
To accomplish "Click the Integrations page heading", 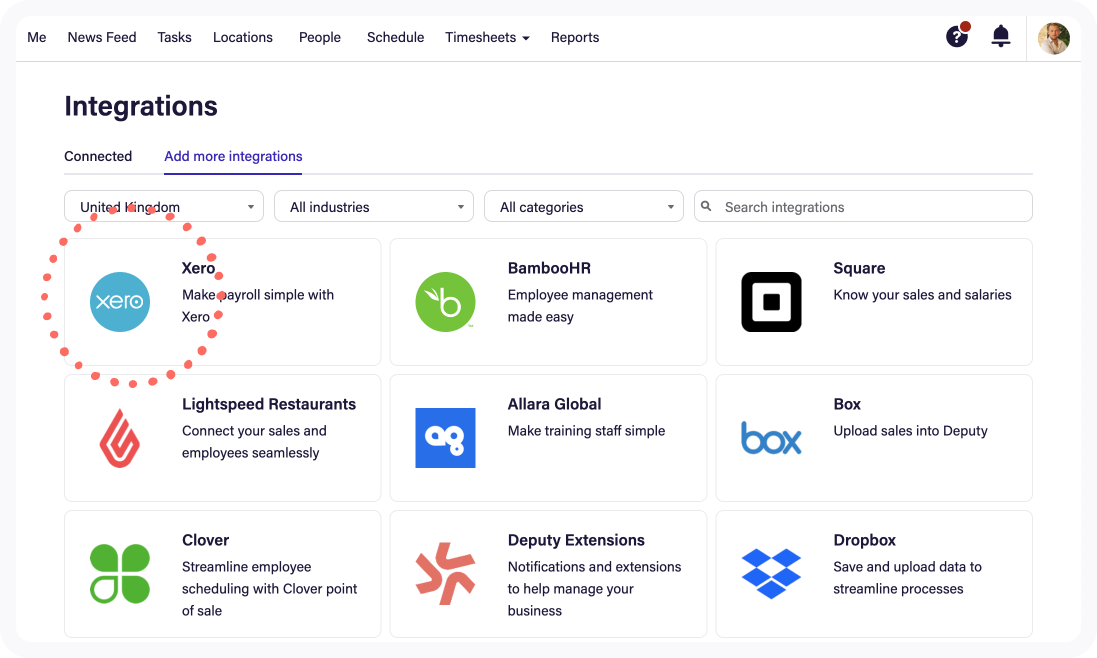I will [141, 106].
